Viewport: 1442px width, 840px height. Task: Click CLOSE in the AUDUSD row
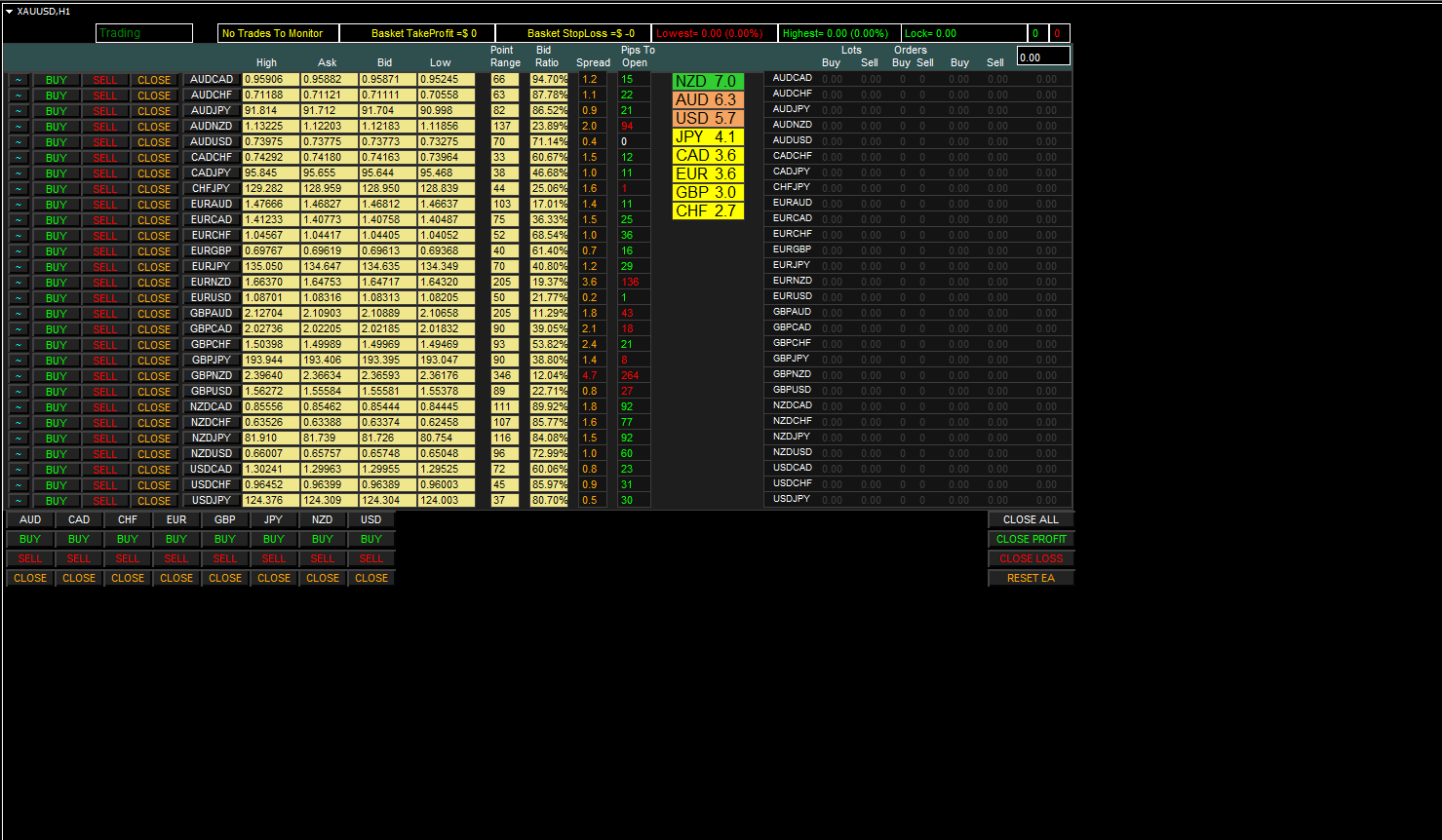click(x=154, y=142)
